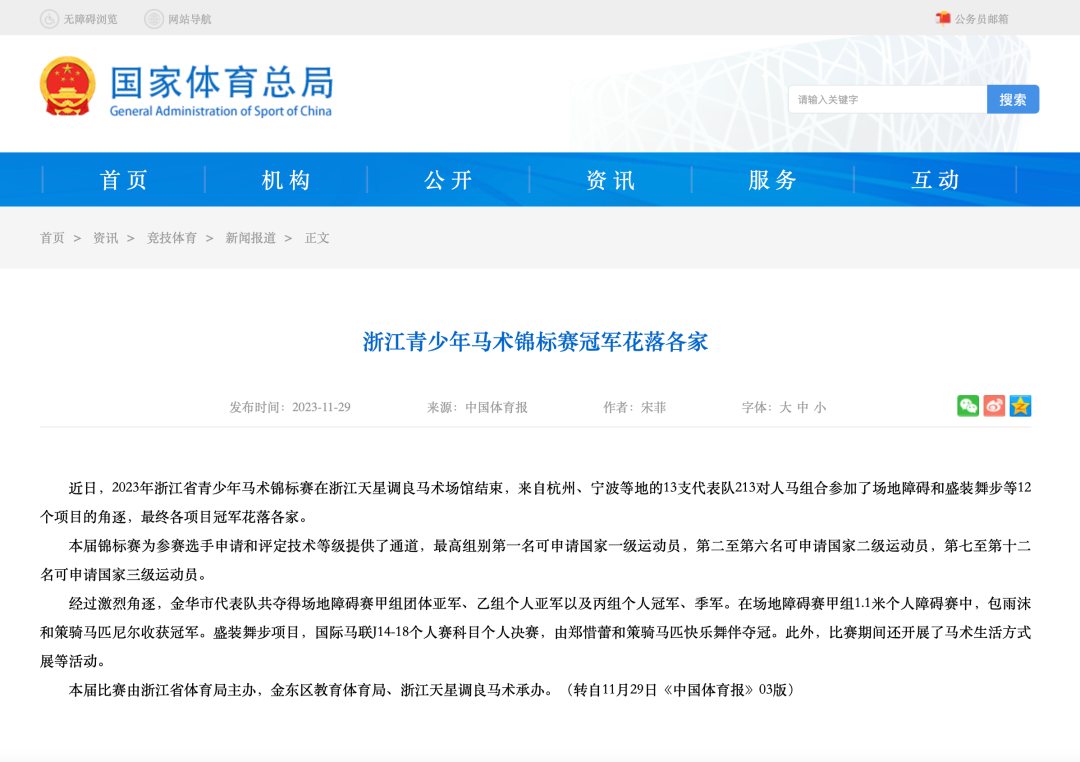
Task: Click the source 中国体育报 text
Action: [x=497, y=407]
